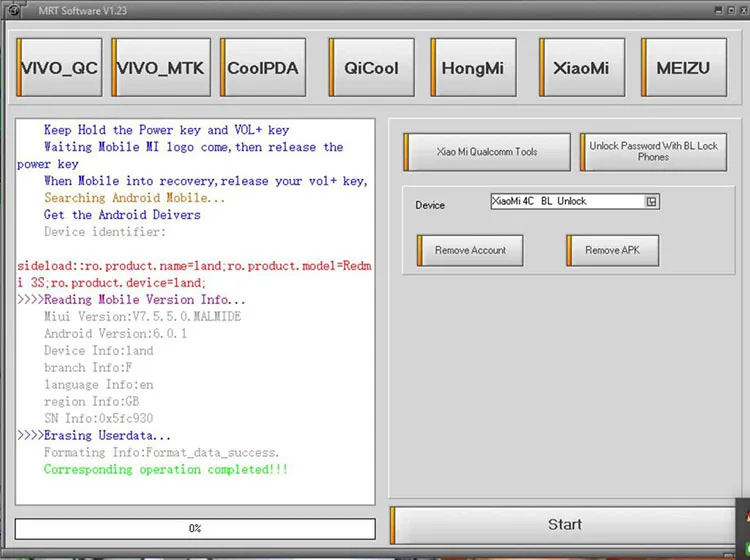Screen dimensions: 750x560
Task: Open the MEIZU brand tab
Action: tap(684, 67)
